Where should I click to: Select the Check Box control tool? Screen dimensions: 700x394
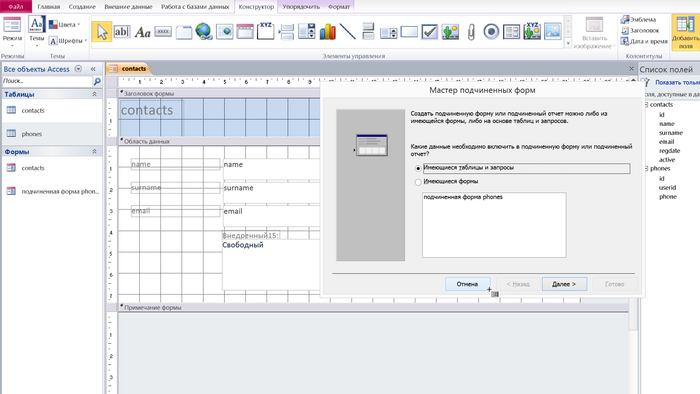429,32
